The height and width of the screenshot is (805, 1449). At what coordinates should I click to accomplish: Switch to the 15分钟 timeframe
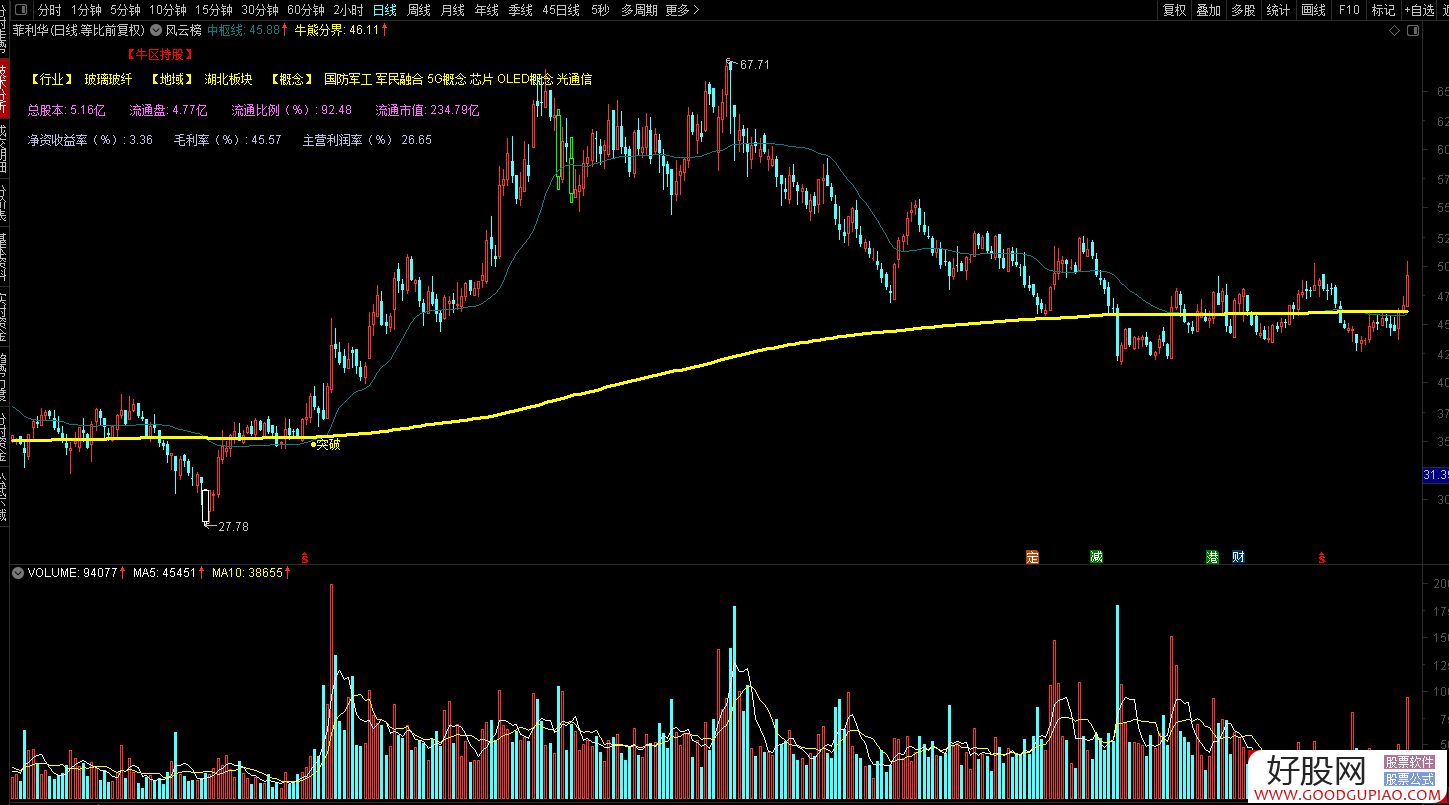(x=214, y=10)
